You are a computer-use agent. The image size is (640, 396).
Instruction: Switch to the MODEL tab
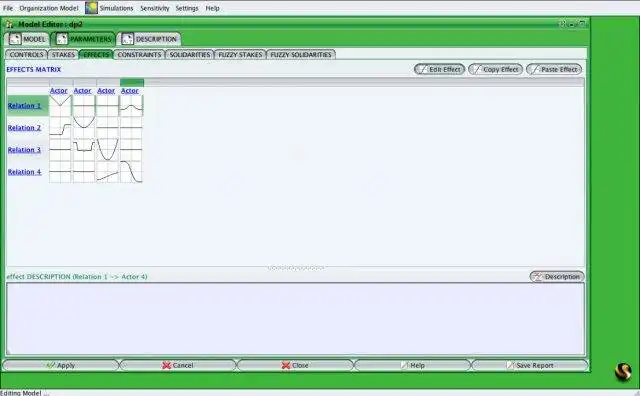[x=27, y=39]
